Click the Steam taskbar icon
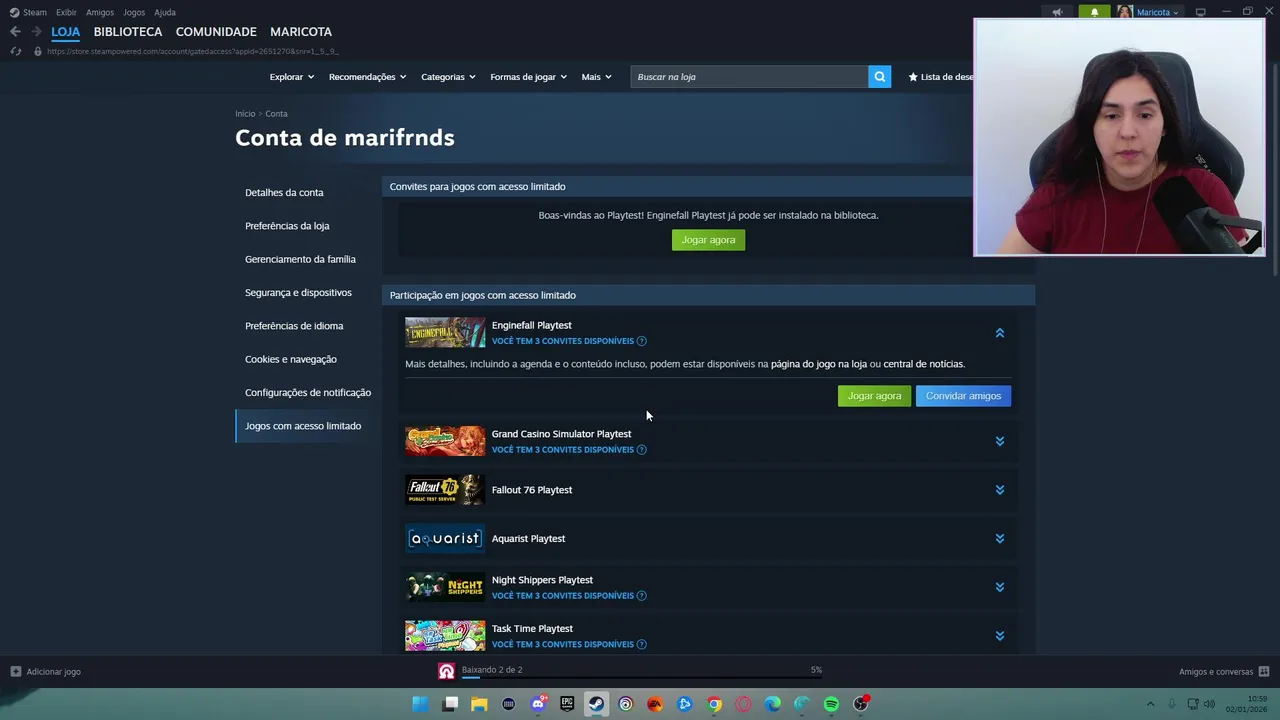 point(596,704)
